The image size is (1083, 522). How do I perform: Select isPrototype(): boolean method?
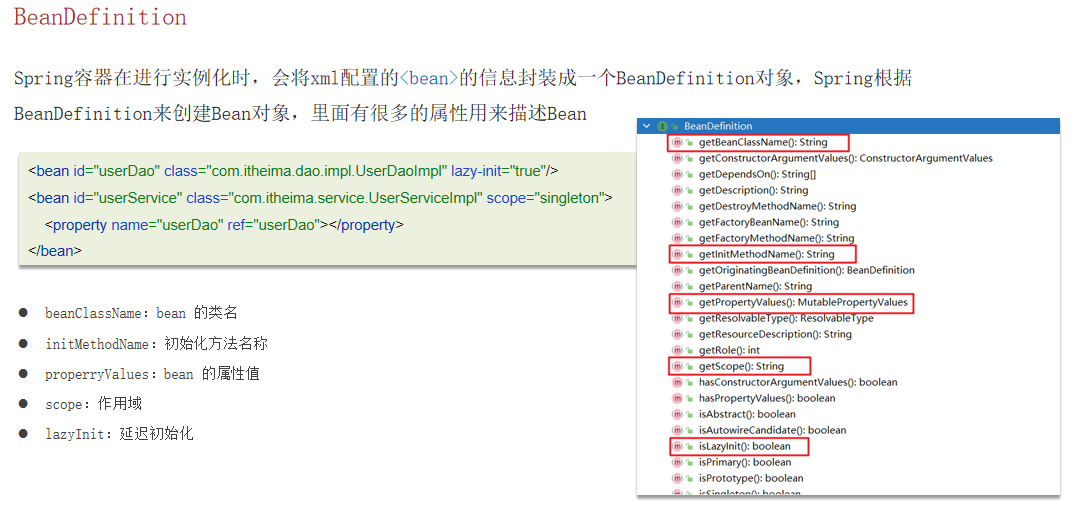point(751,478)
